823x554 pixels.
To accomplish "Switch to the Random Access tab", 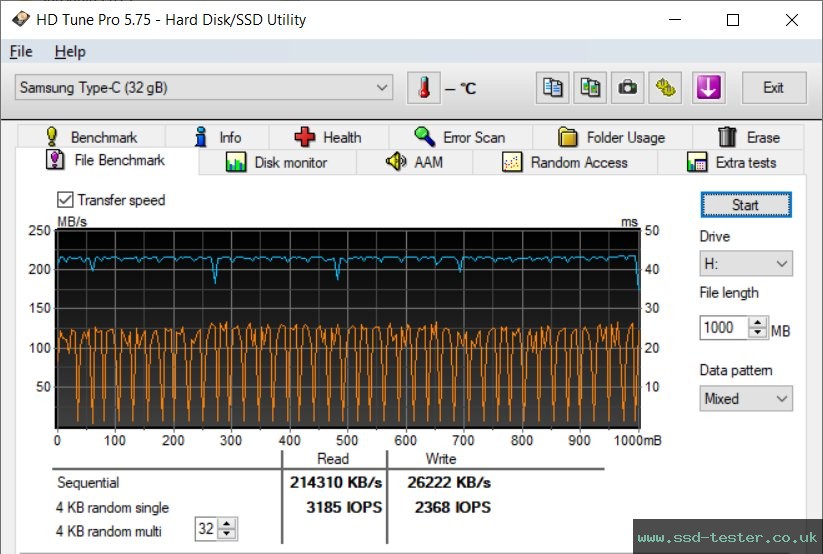I will [565, 162].
